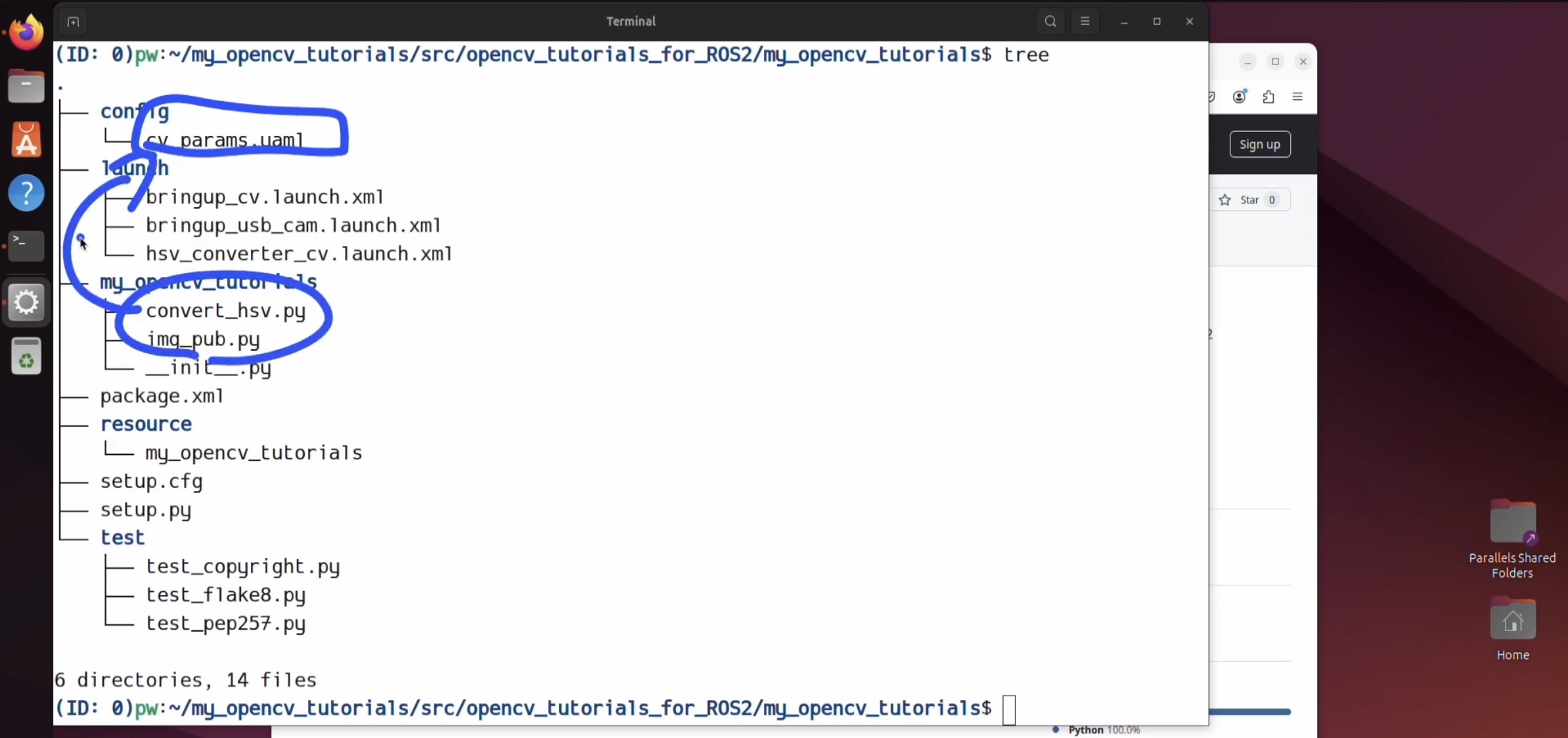Open Ubuntu Software app store icon
Viewport: 1568px width, 738px height.
pos(26,140)
